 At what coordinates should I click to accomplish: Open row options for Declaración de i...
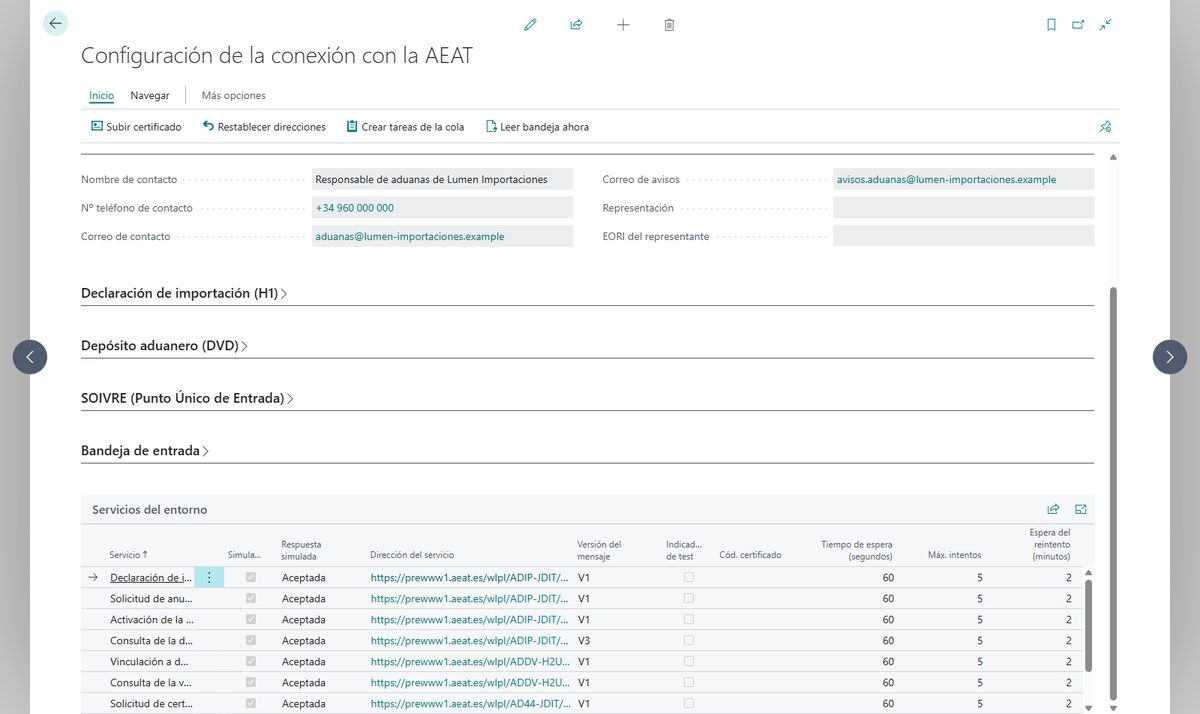tap(209, 577)
